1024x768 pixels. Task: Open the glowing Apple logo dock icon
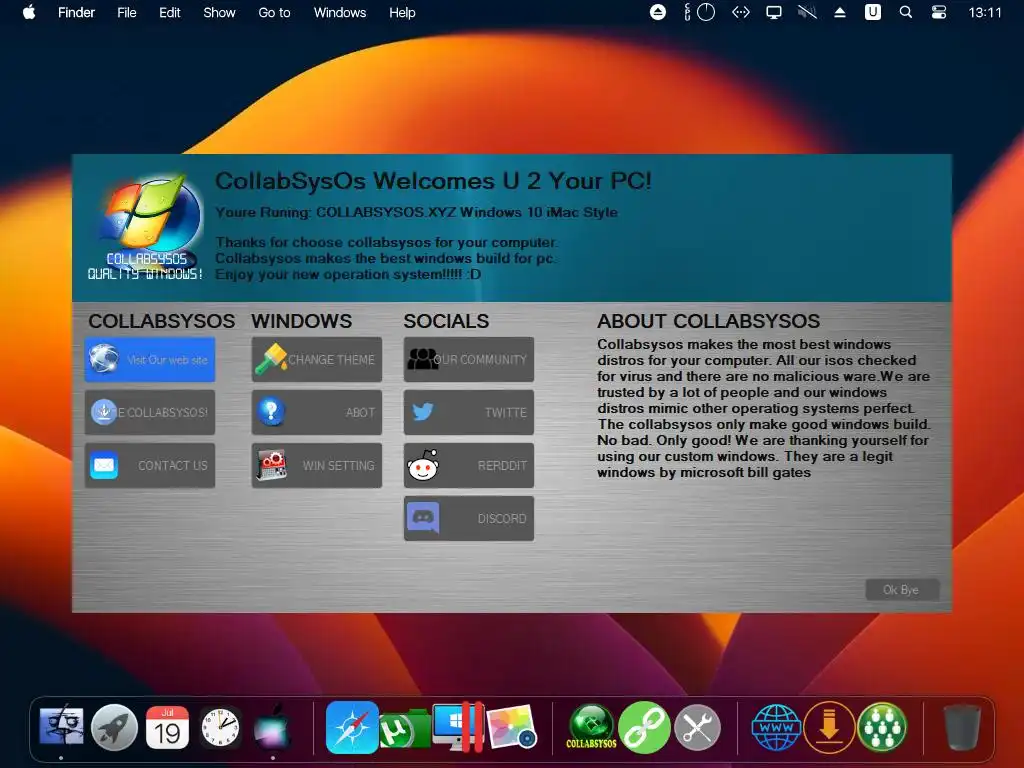(x=272, y=727)
